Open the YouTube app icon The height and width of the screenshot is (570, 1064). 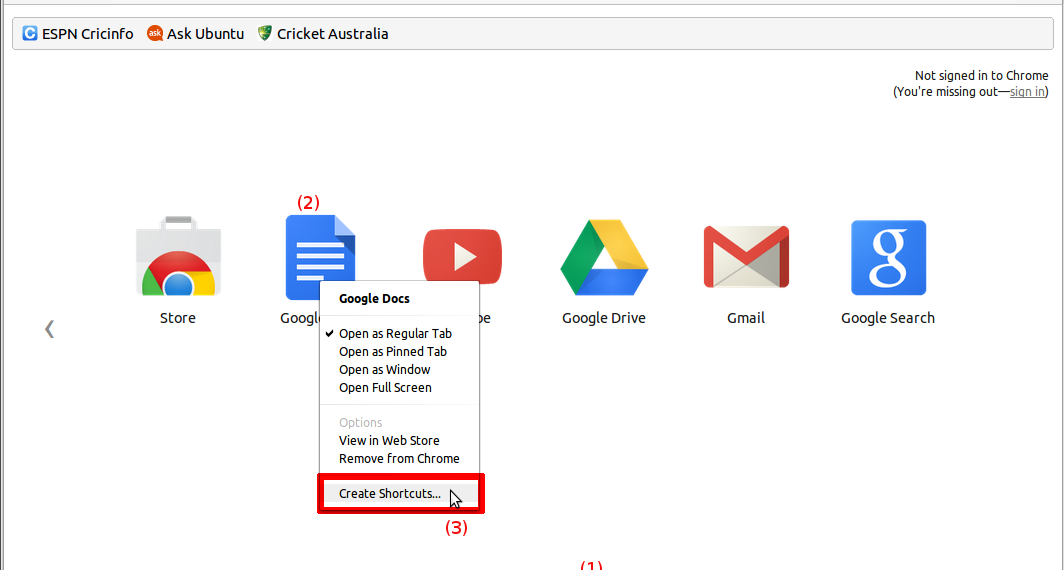(x=462, y=256)
